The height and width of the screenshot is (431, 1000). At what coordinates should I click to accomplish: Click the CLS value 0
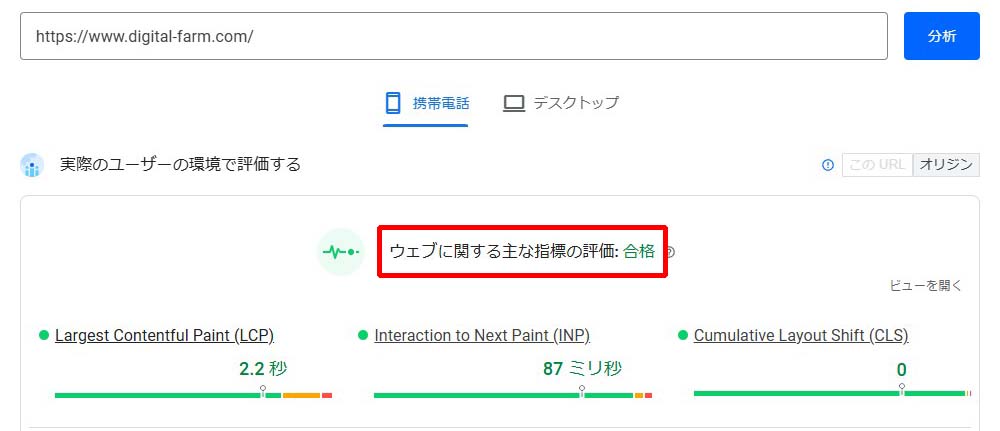[901, 370]
